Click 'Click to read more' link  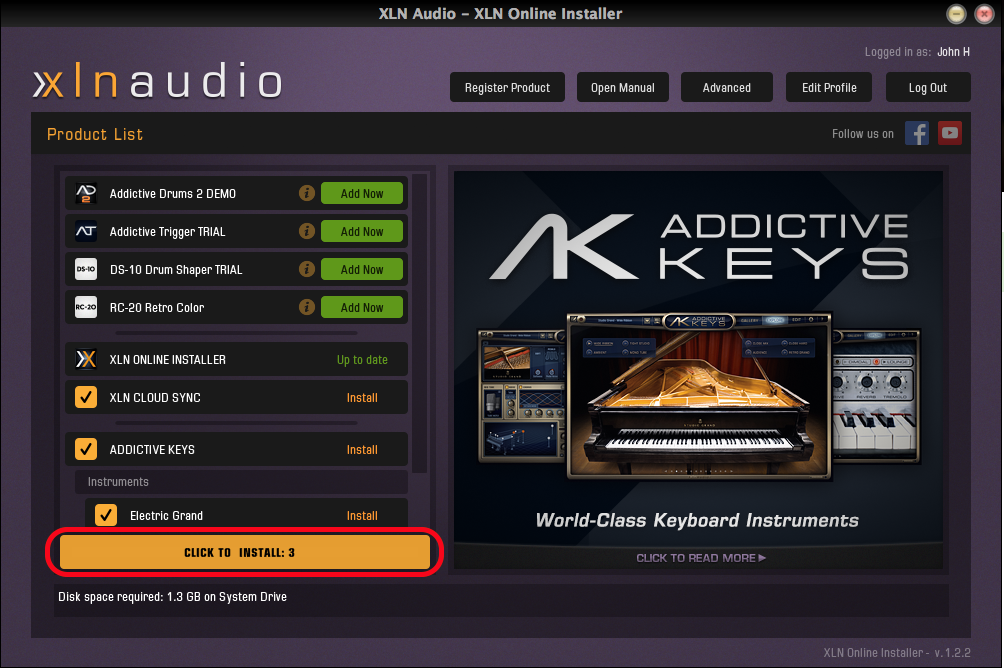click(700, 558)
